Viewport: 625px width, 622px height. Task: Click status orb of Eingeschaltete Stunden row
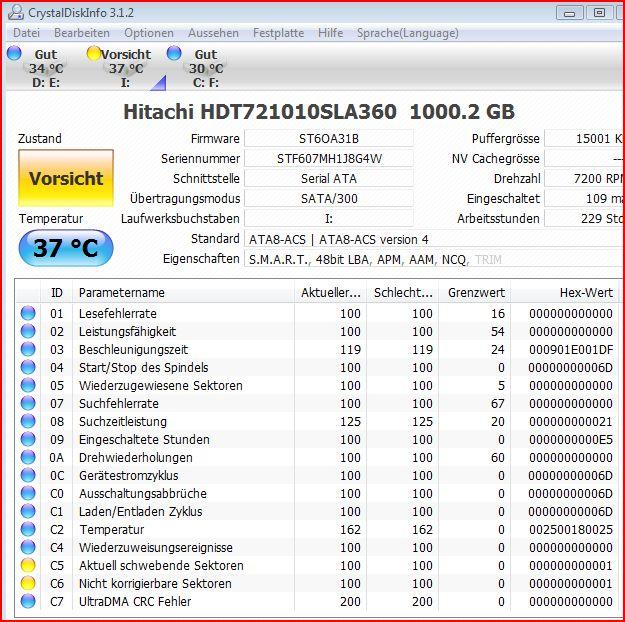pyautogui.click(x=28, y=439)
